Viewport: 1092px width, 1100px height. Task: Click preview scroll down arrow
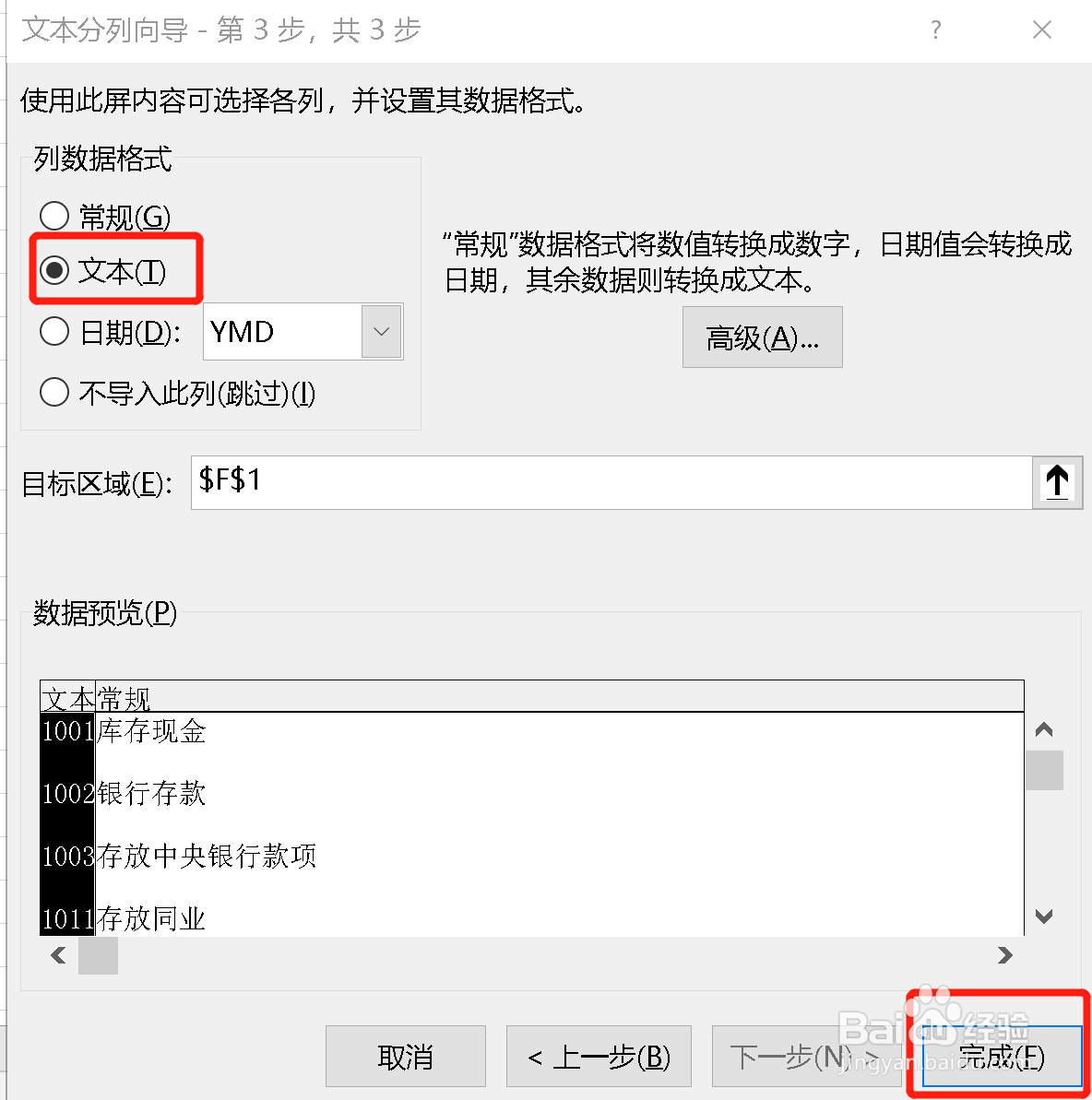click(x=1043, y=917)
